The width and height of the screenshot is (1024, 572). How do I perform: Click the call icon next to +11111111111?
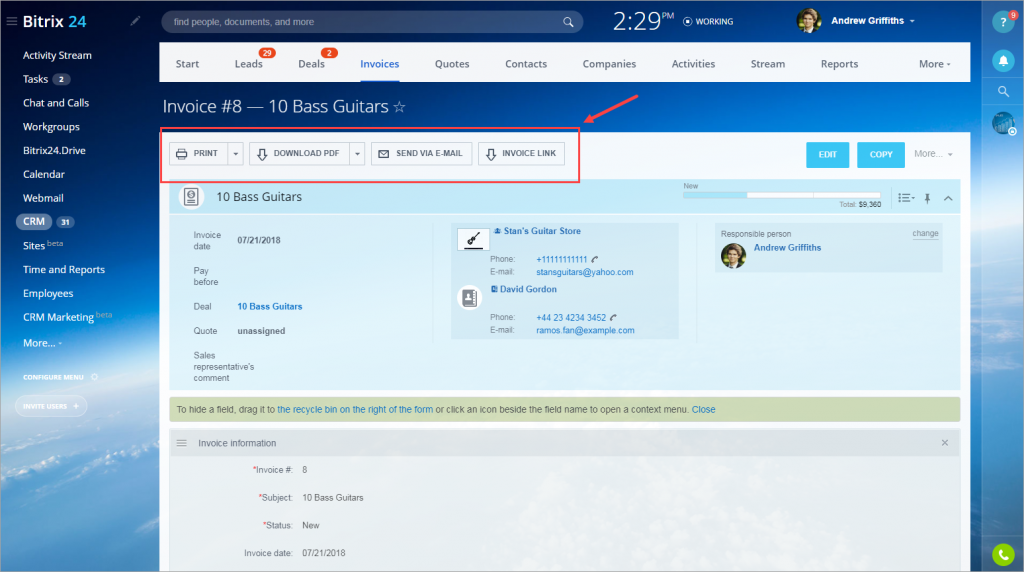tap(595, 259)
